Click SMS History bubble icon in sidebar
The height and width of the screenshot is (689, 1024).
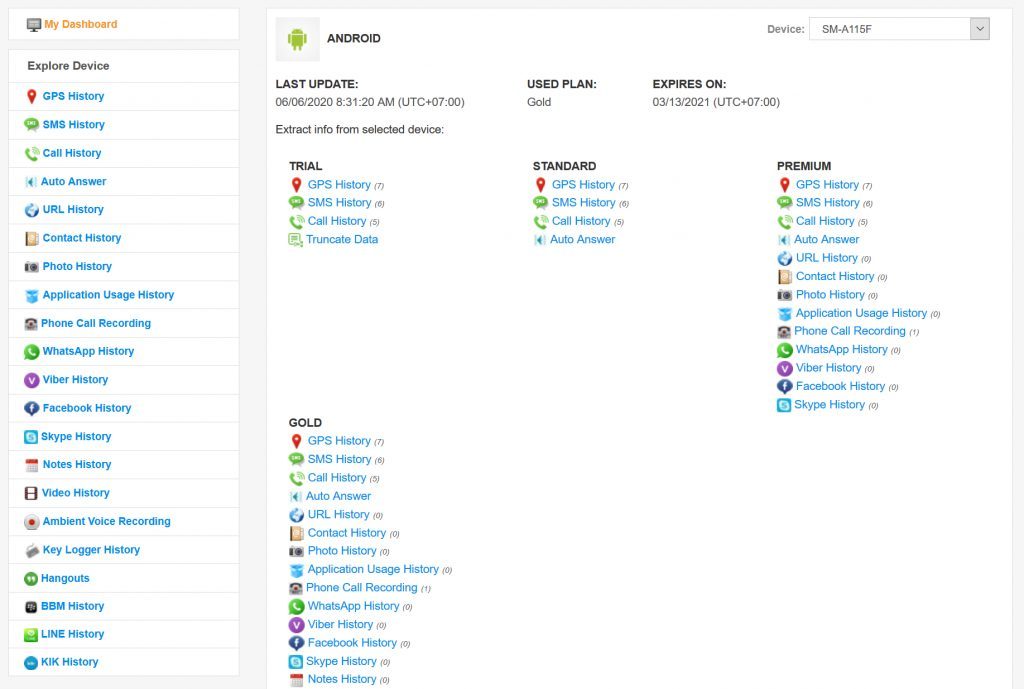coord(31,125)
